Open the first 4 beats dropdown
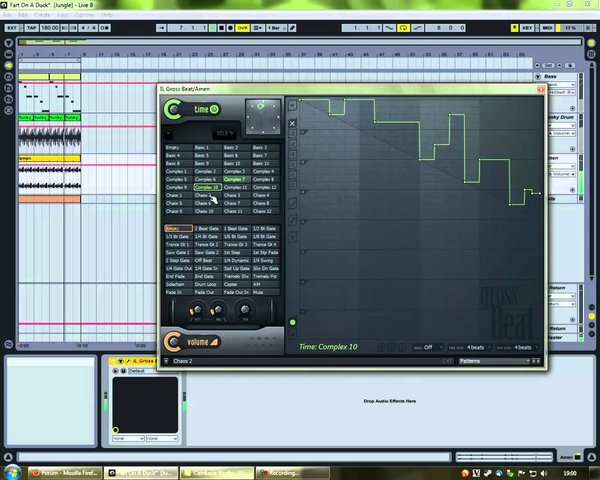The width and height of the screenshot is (600, 480). (x=470, y=347)
